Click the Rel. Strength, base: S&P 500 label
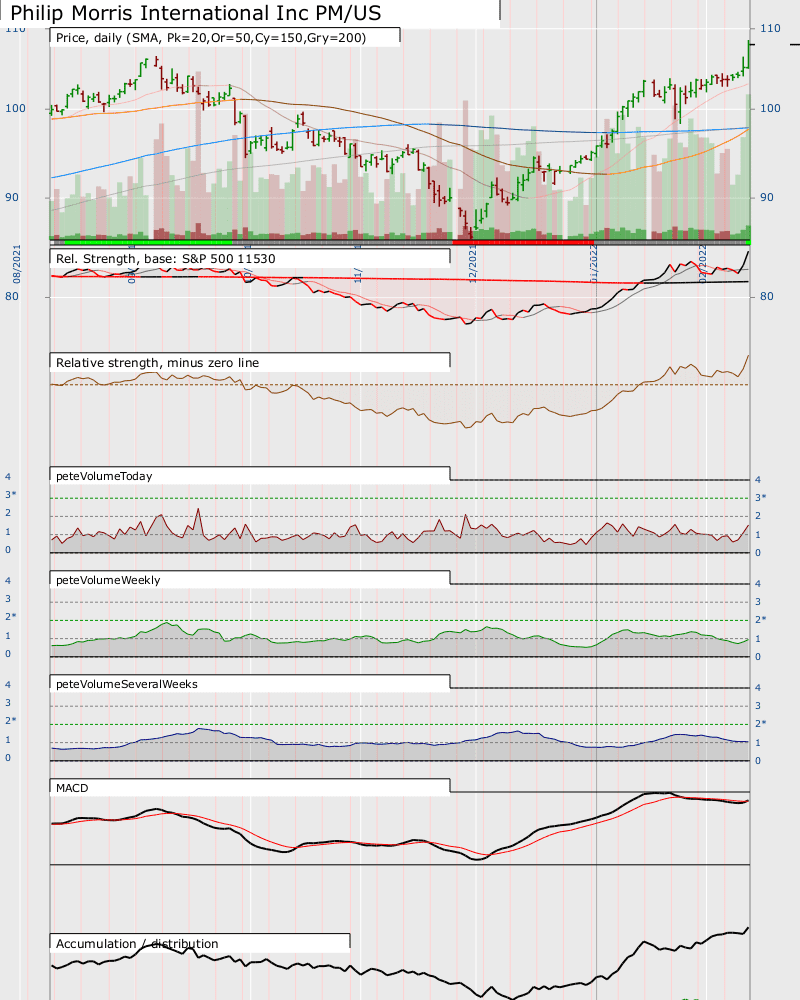The width and height of the screenshot is (800, 1000). [x=165, y=258]
